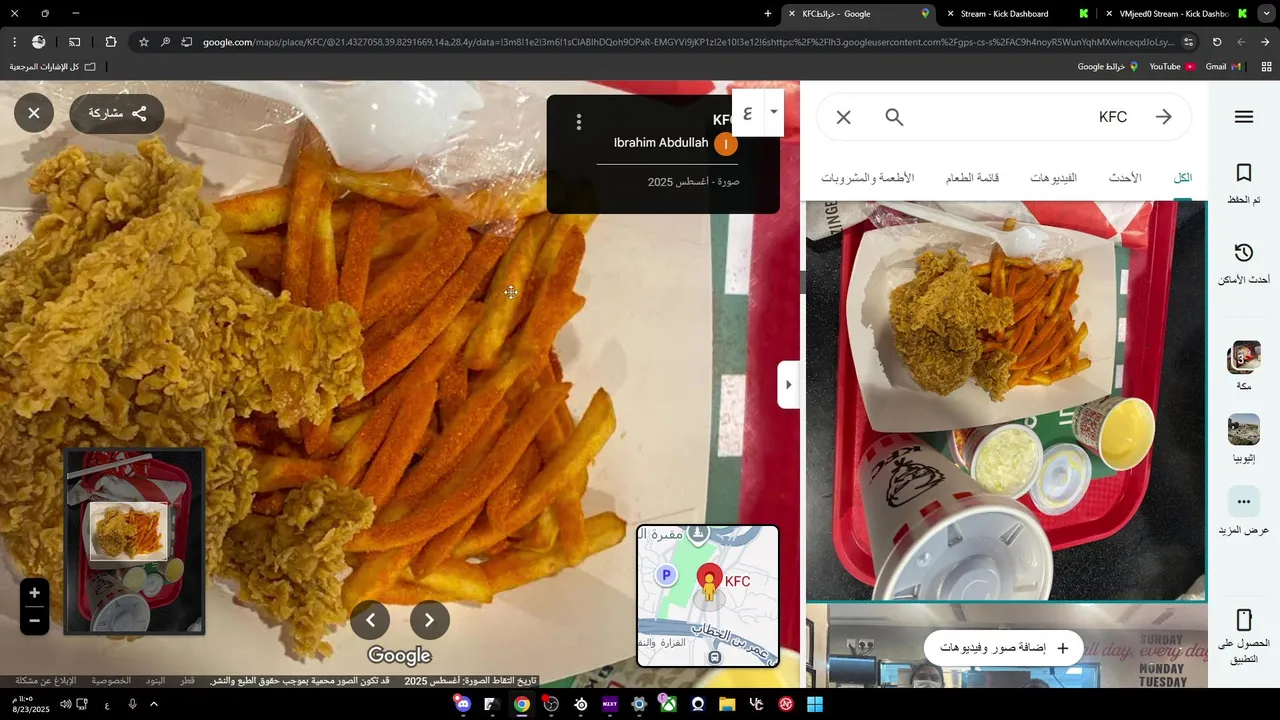1280x720 pixels.
Task: Click the Arabic ع input tools icon
Action: tap(748, 112)
